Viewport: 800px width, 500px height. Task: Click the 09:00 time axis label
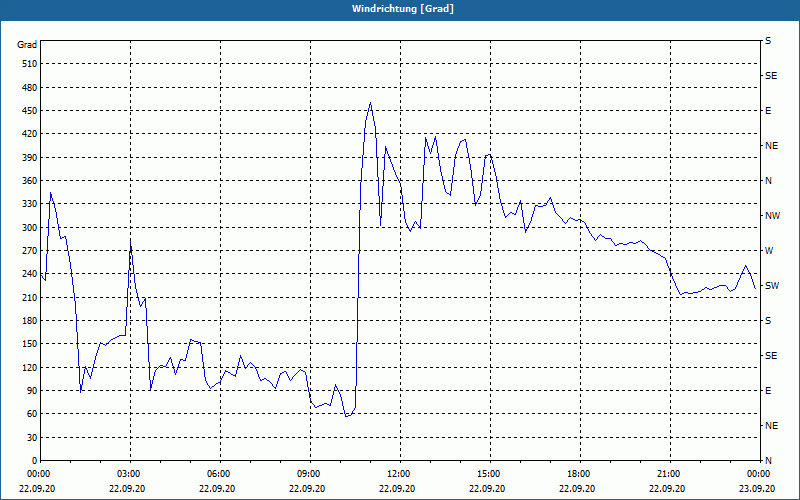307,474
